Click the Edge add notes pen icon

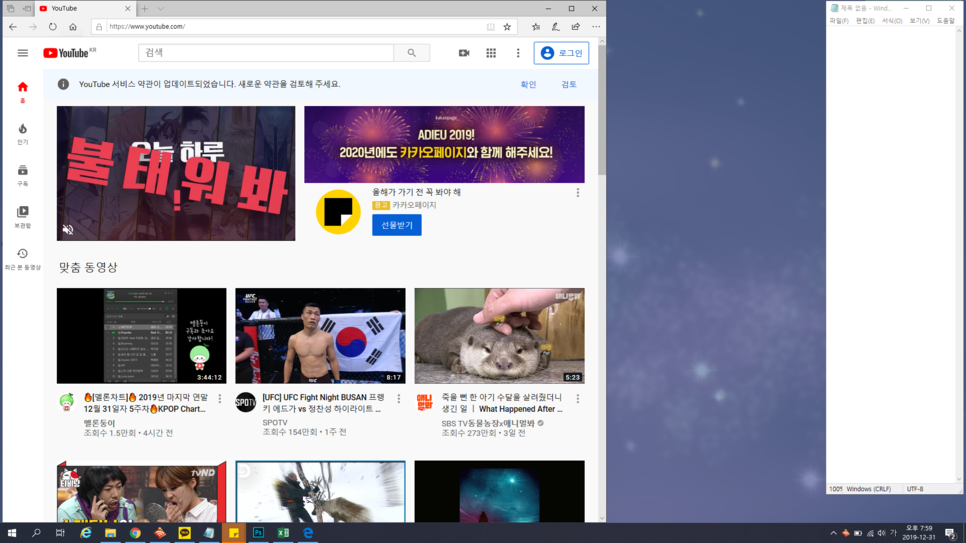(556, 27)
